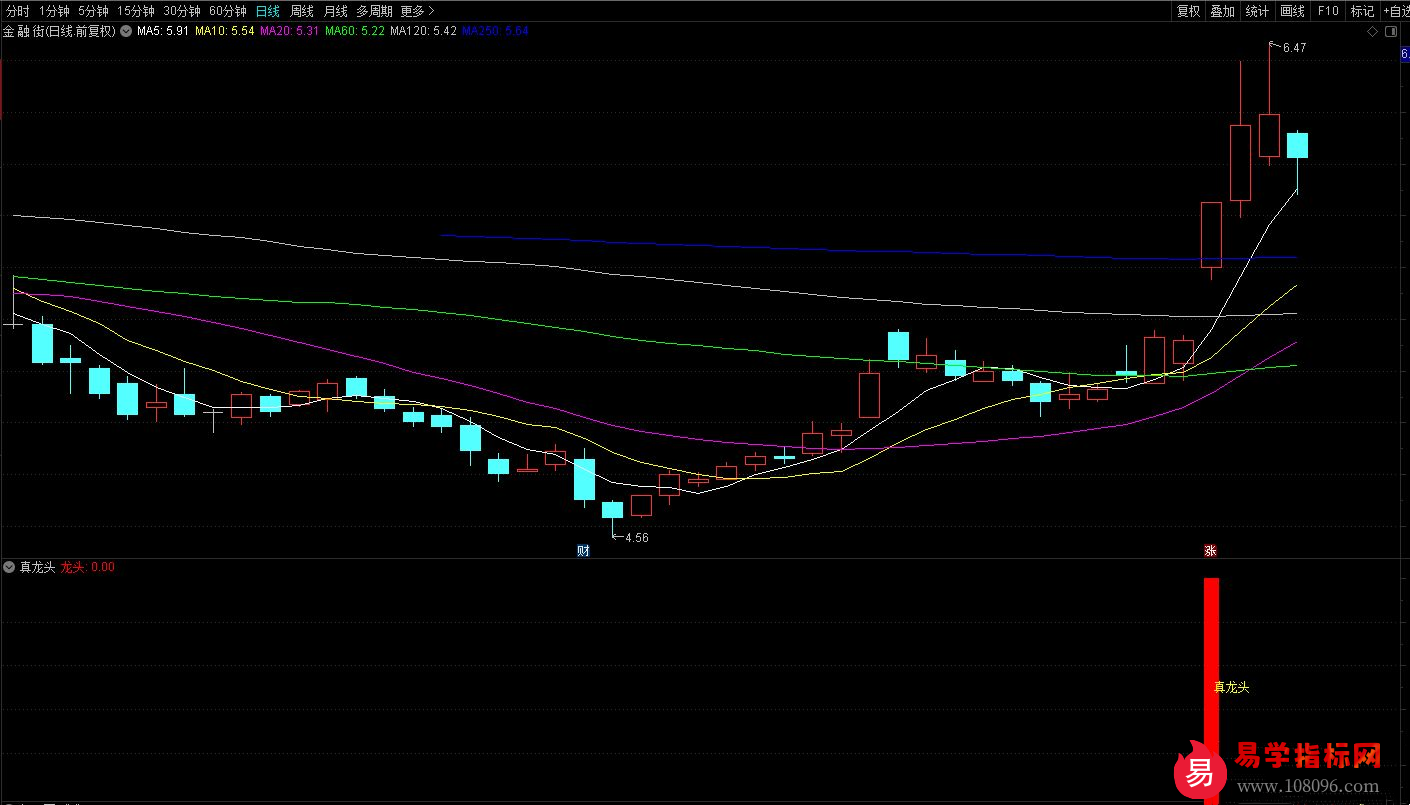Add stock via +自选 button
The image size is (1410, 805).
pos(1395,11)
